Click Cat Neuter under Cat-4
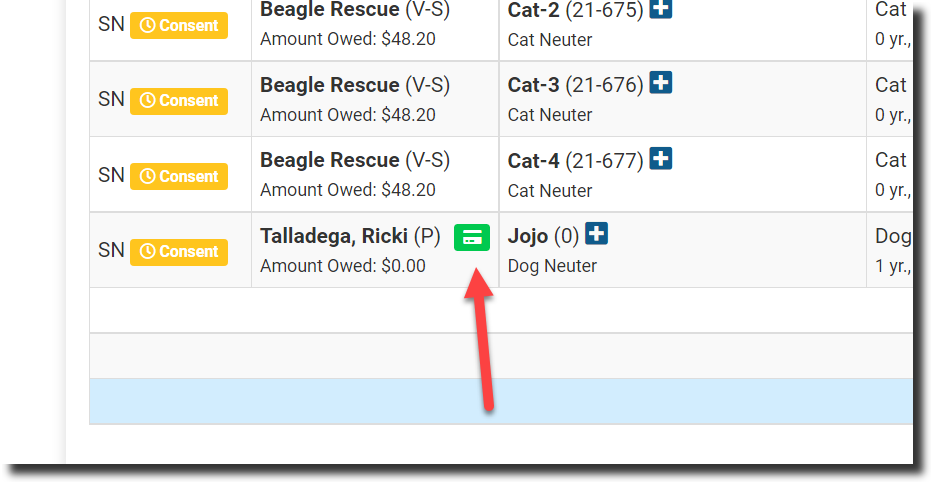 tap(550, 190)
